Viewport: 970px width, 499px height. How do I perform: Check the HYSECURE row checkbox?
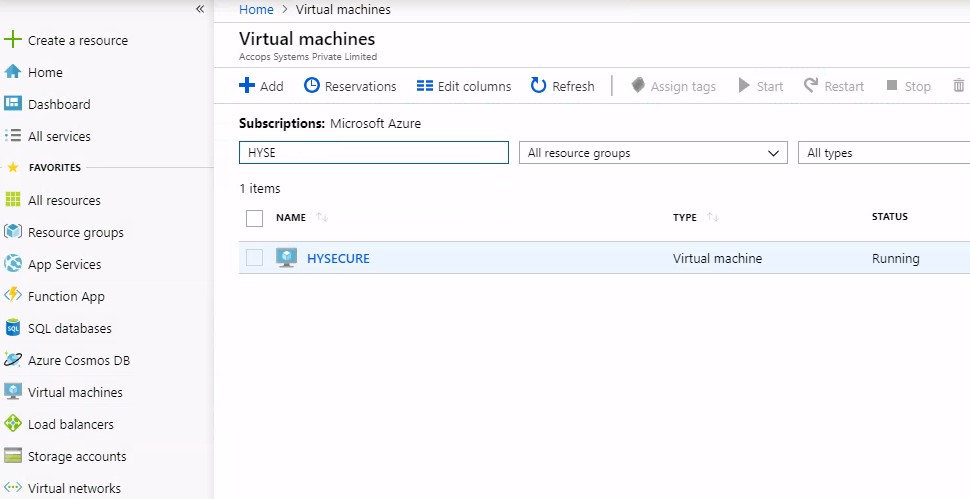pos(254,257)
